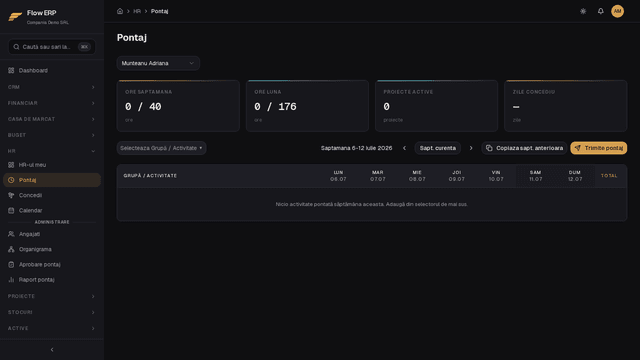Screen dimensions: 640x360
Task: Click the Calendar icon in sidebar
Action: tap(11, 211)
